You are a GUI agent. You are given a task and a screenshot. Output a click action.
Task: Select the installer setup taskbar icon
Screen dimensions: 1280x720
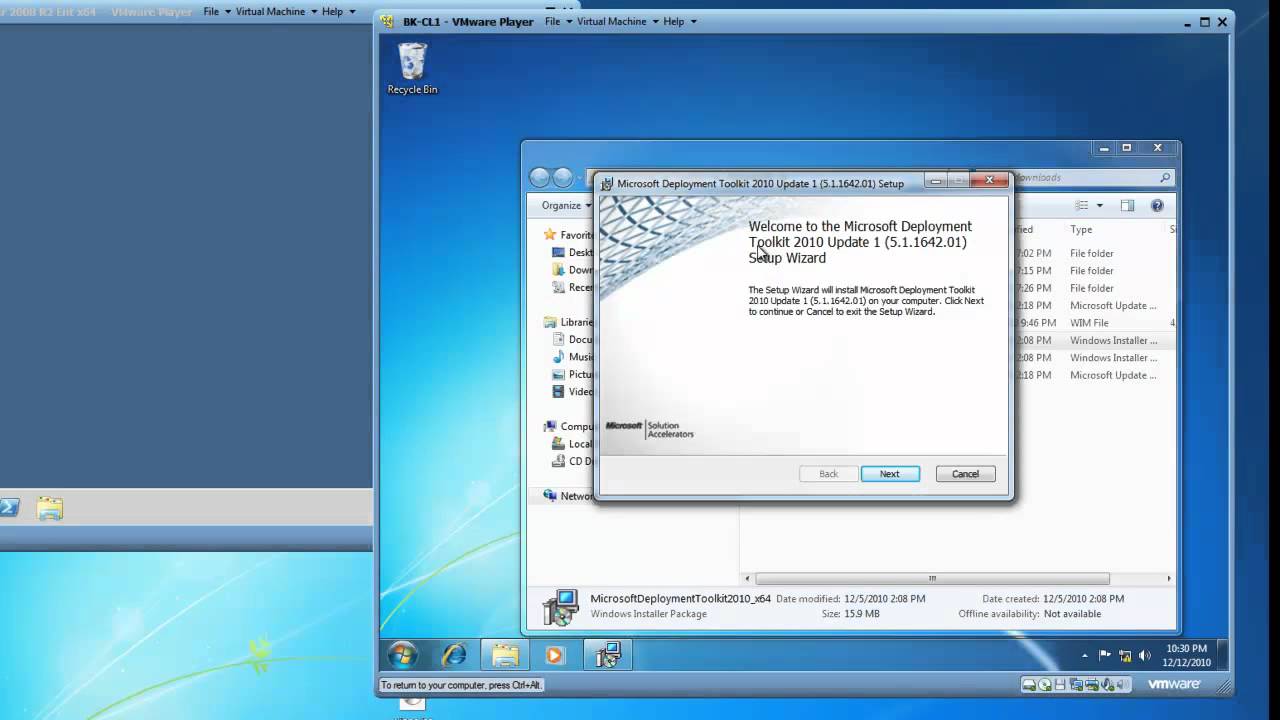[608, 655]
